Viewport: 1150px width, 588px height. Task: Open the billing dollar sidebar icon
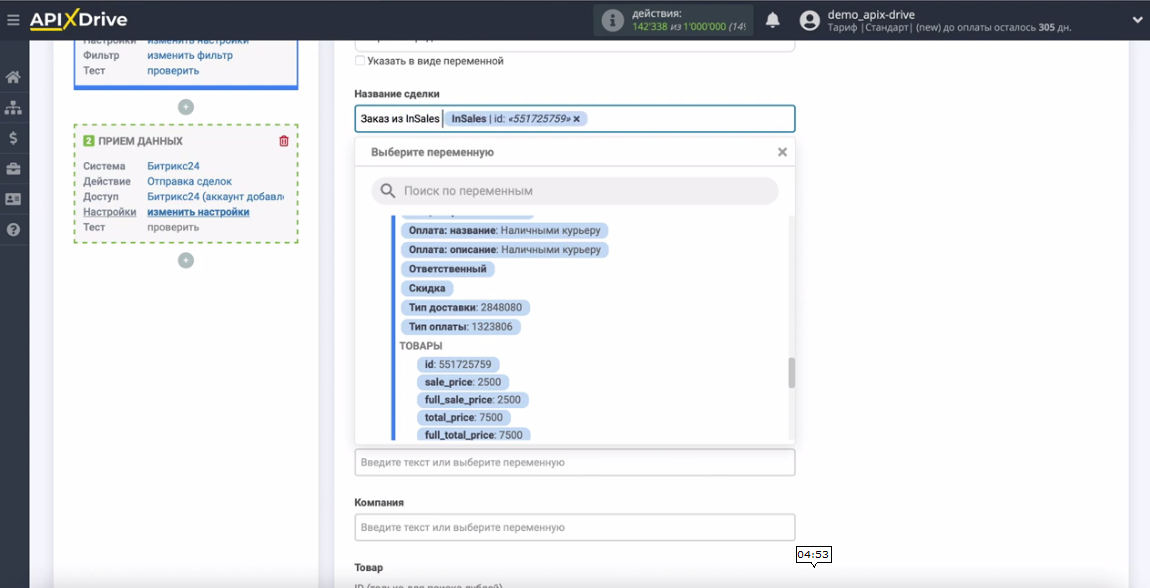pyautogui.click(x=13, y=138)
